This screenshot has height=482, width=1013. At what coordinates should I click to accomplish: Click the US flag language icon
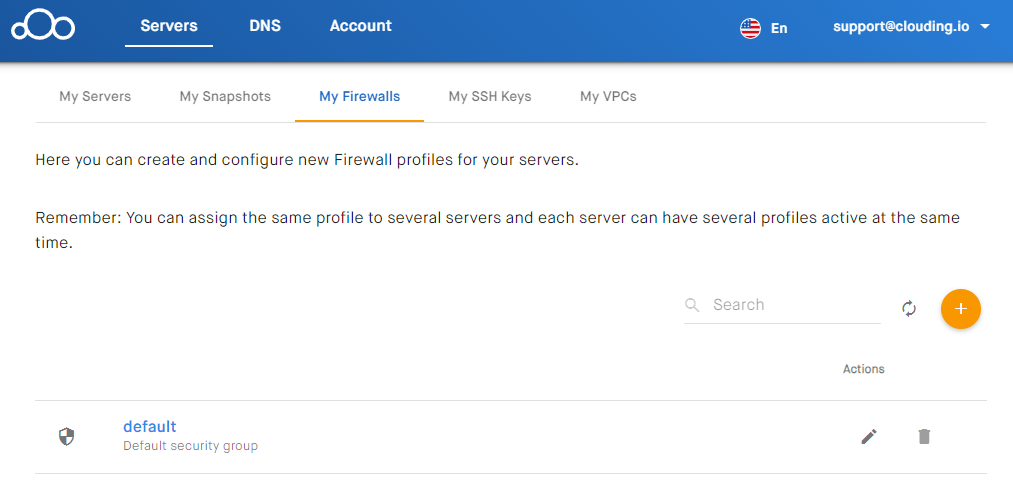[x=750, y=28]
